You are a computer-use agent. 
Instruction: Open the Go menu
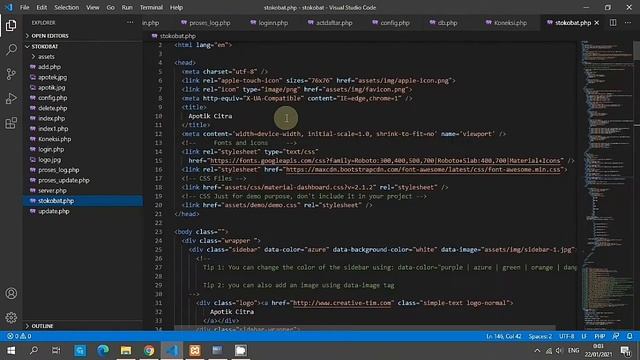tap(111, 7)
